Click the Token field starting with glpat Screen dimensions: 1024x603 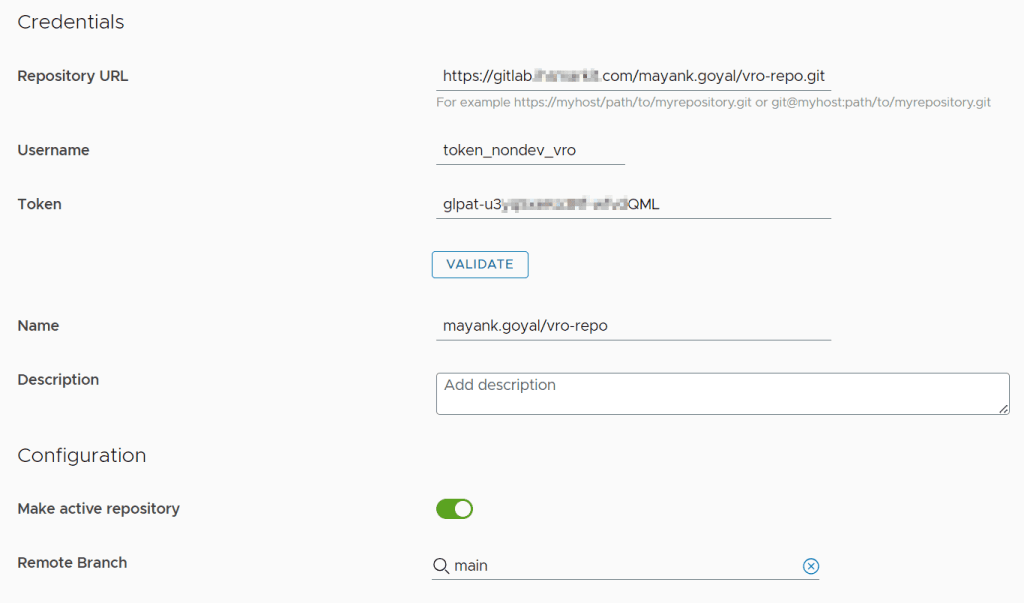633,205
